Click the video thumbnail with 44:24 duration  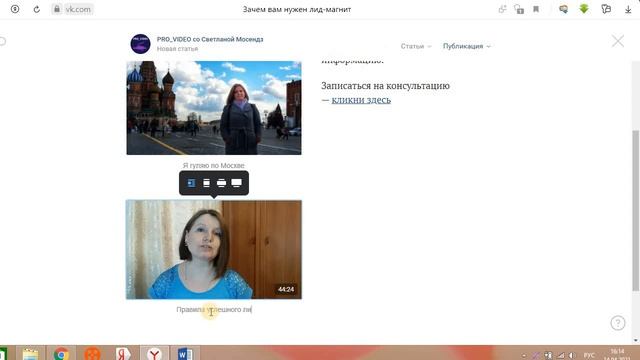pos(214,249)
